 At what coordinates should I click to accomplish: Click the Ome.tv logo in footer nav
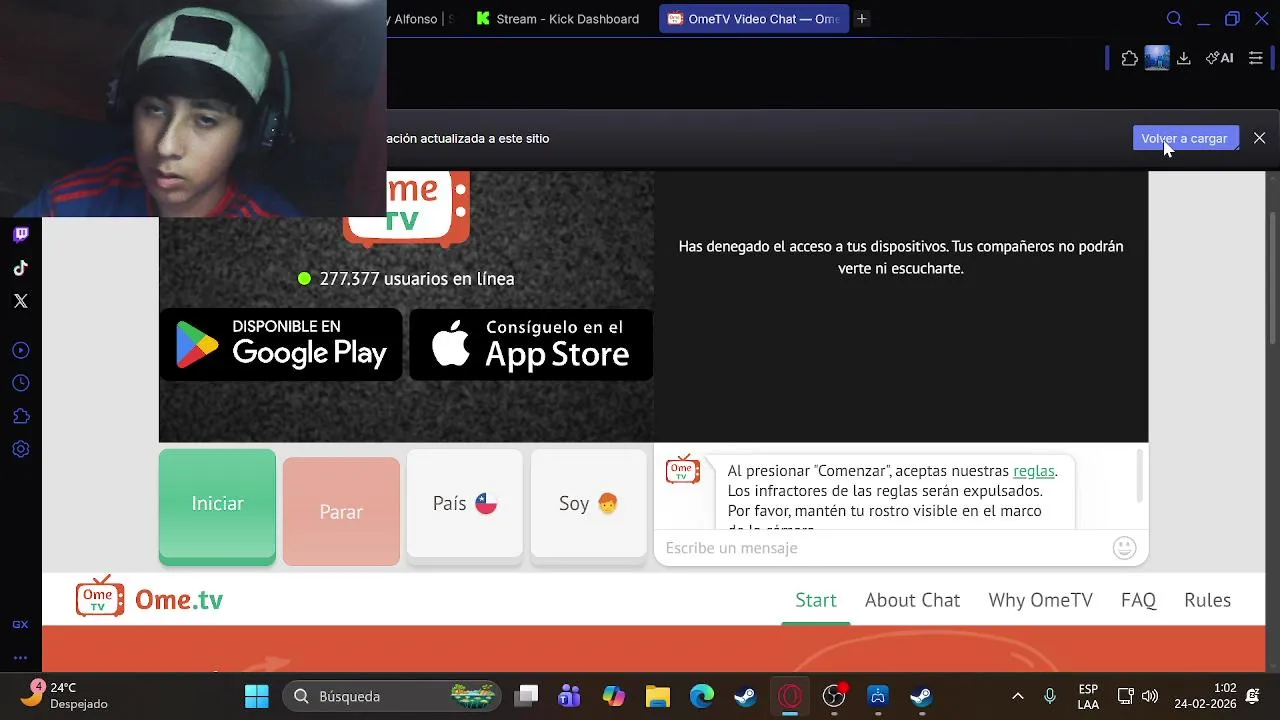pos(150,597)
